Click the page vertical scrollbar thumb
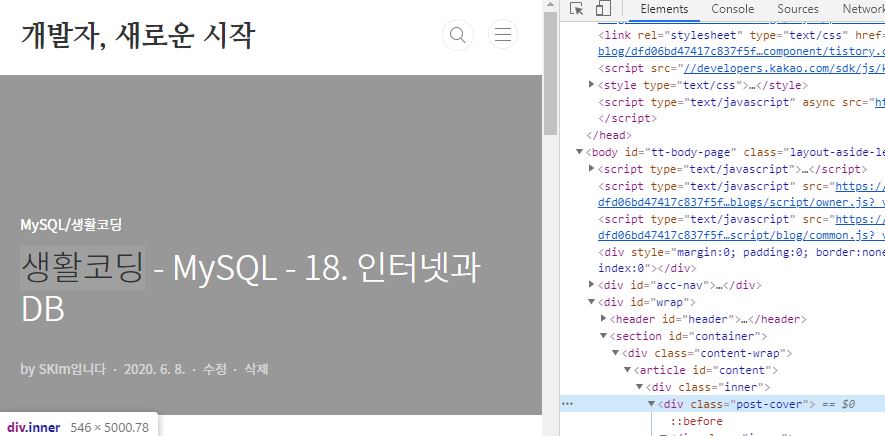The height and width of the screenshot is (436, 885). point(550,73)
